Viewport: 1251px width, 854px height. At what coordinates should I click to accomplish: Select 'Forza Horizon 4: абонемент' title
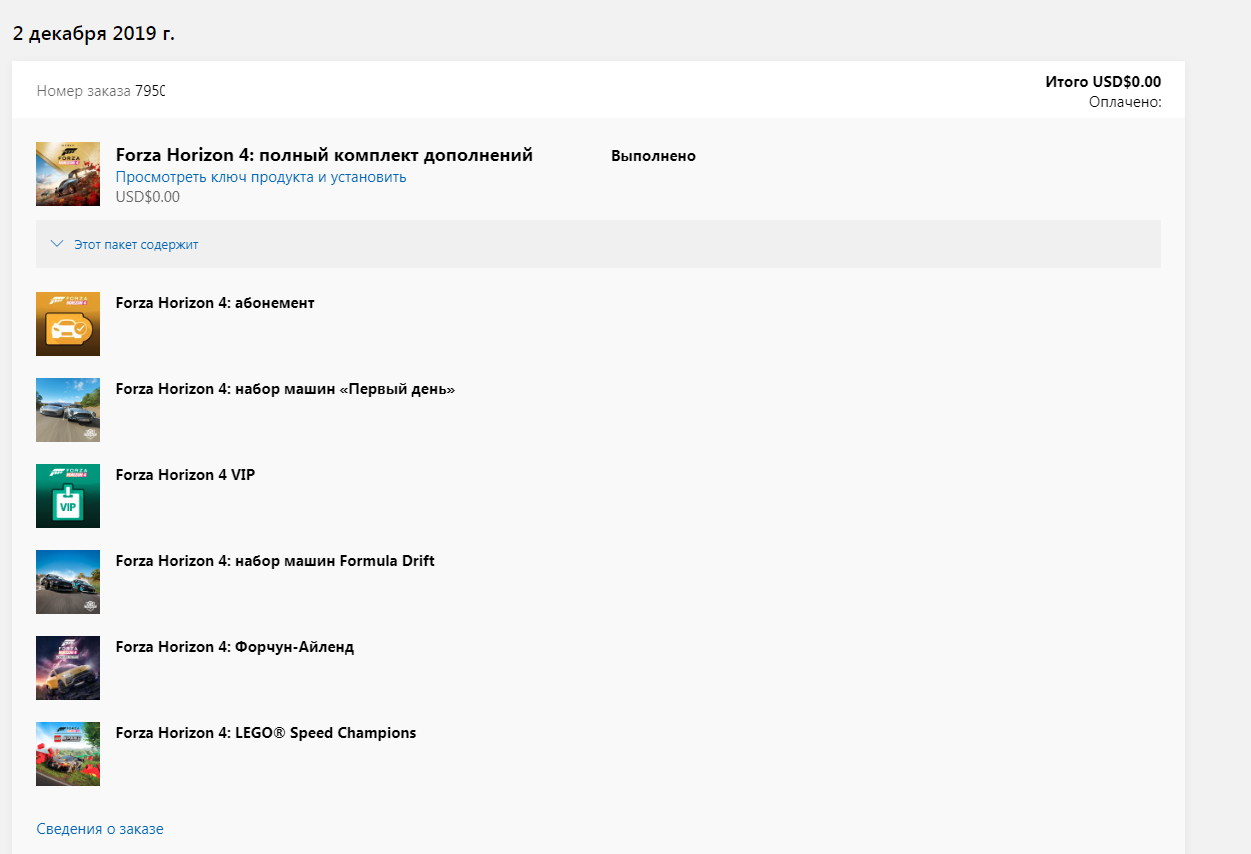pyautogui.click(x=215, y=303)
